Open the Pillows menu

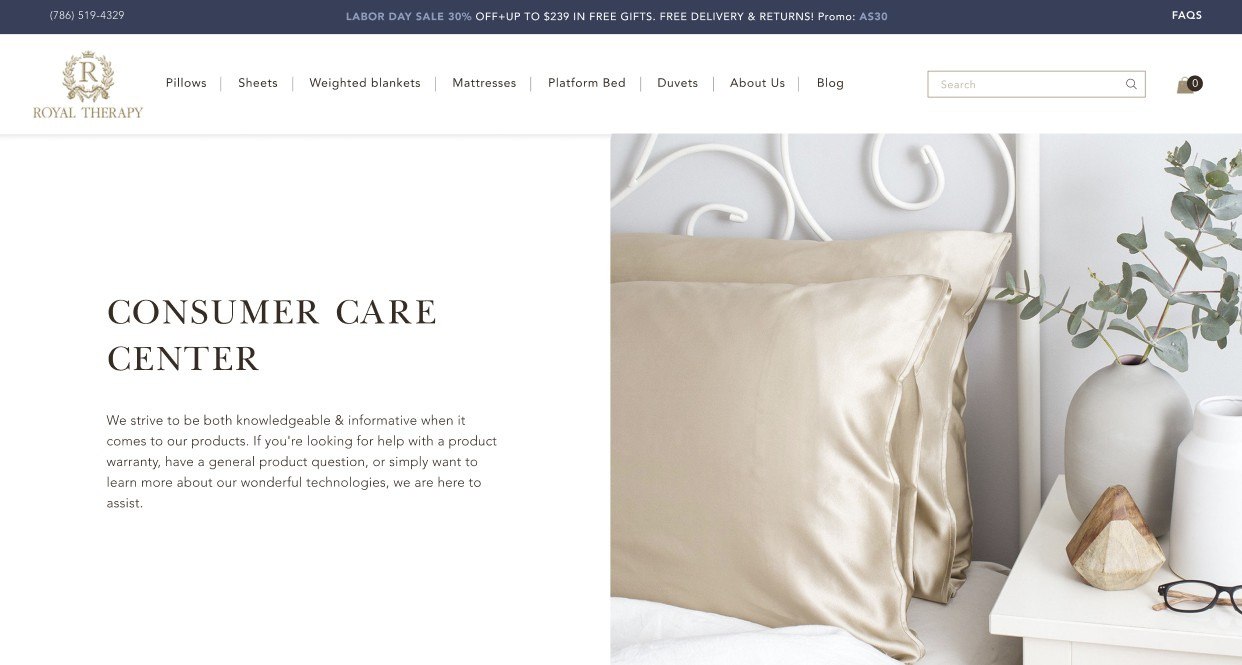186,83
